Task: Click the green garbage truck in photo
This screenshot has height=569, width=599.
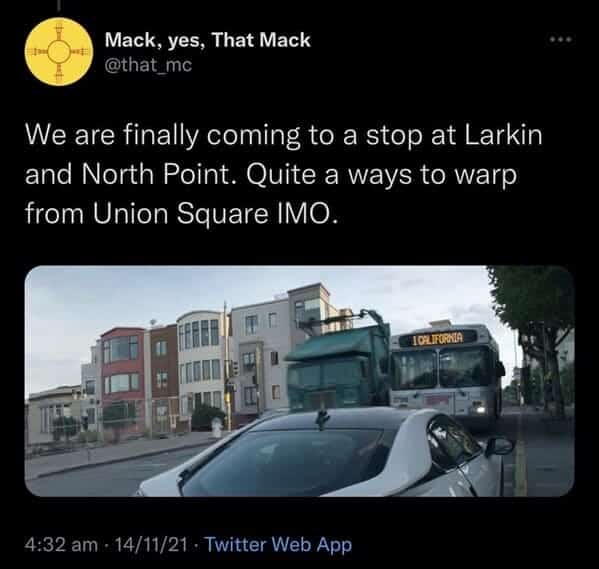Action: pyautogui.click(x=340, y=365)
